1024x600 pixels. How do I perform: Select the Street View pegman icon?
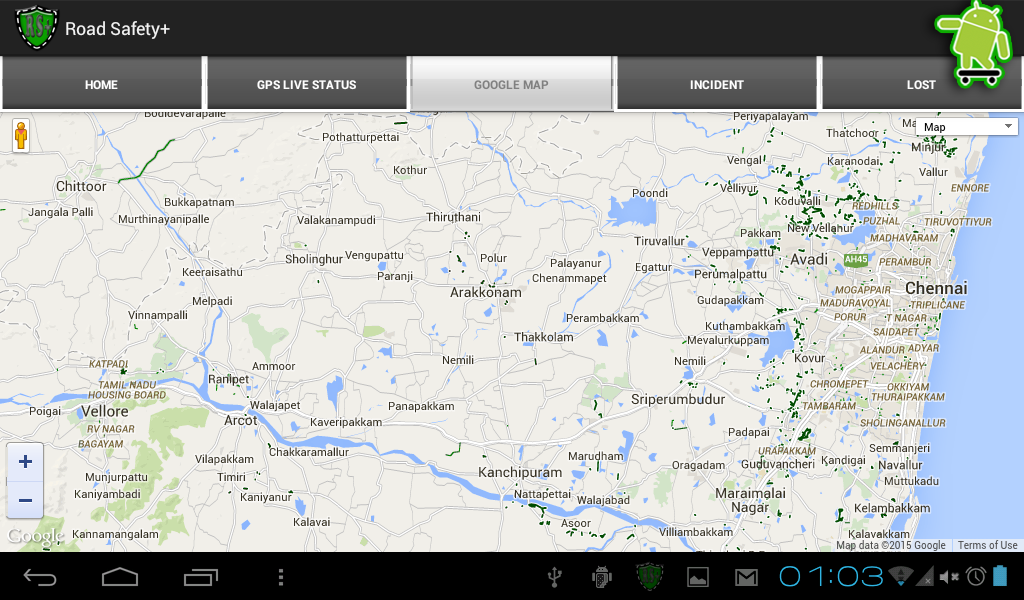(21, 136)
